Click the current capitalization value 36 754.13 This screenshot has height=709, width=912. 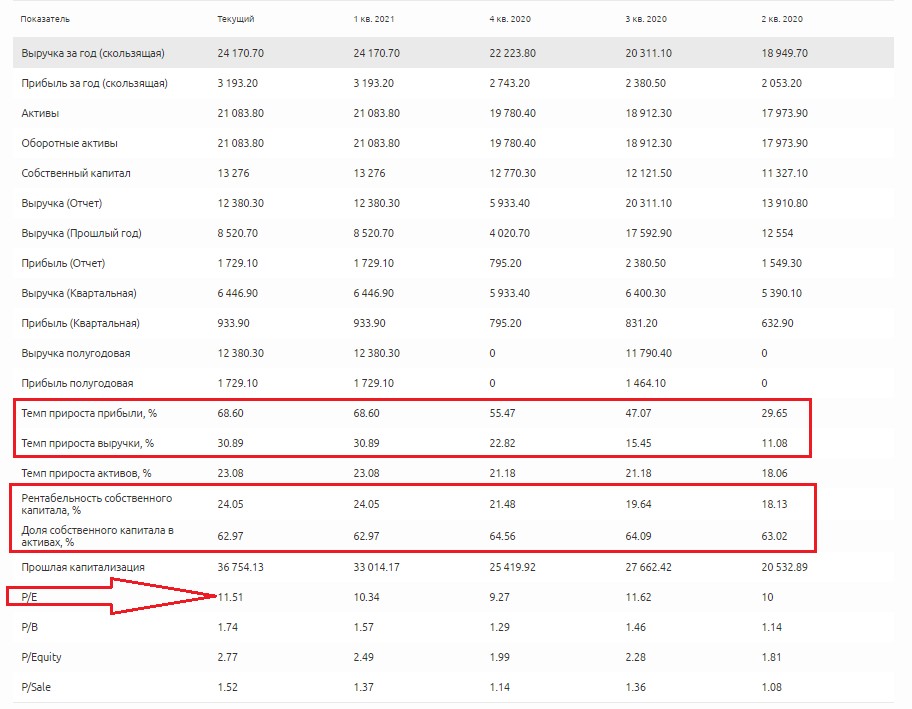240,567
